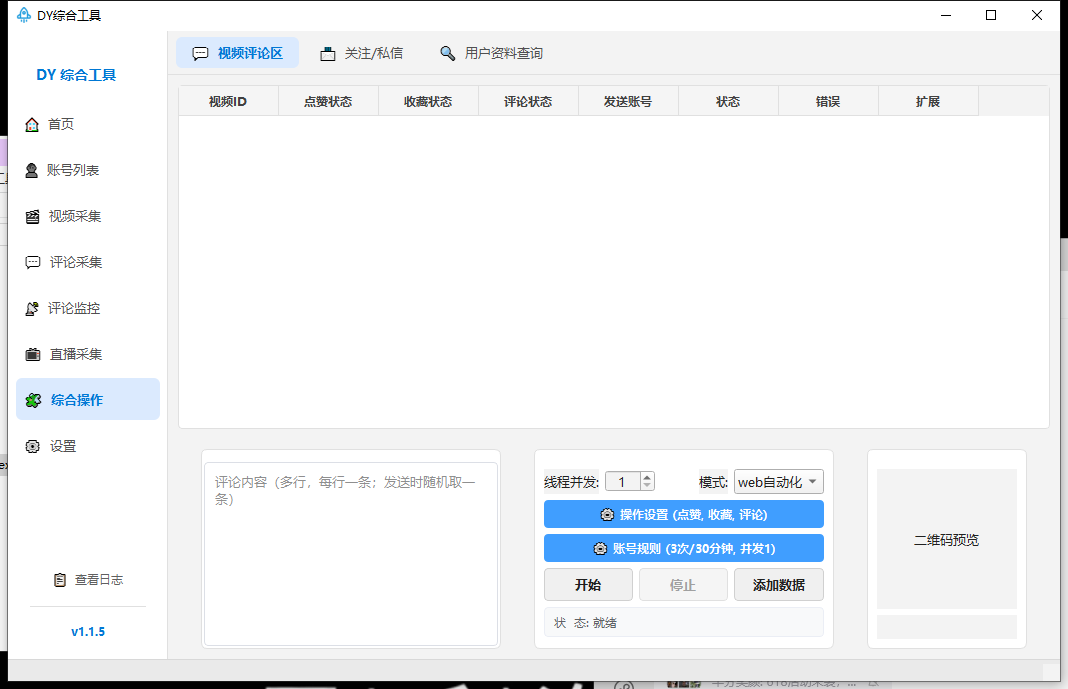This screenshot has height=689, width=1068.
Task: Open 查看日志 log viewer icon
Action: 60,580
